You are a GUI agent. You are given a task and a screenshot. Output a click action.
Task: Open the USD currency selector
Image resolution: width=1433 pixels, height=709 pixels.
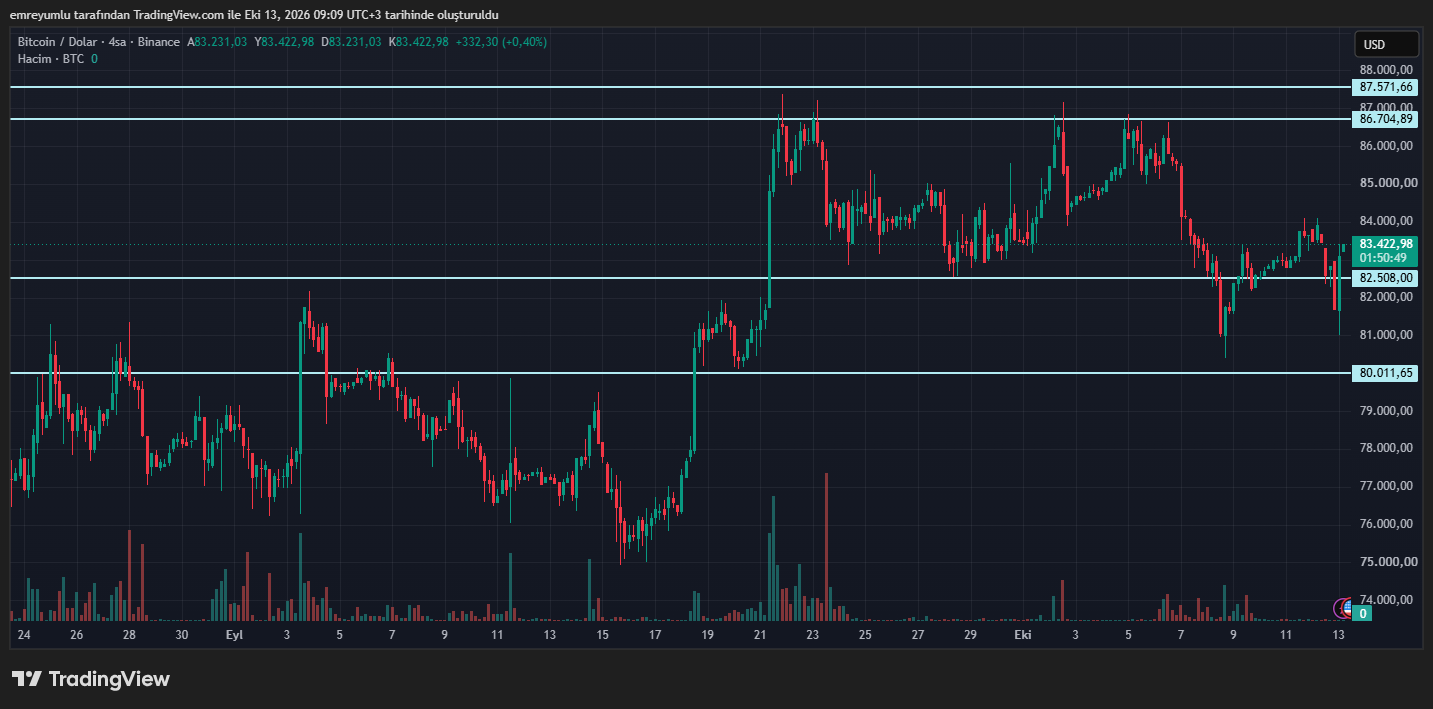[1386, 44]
